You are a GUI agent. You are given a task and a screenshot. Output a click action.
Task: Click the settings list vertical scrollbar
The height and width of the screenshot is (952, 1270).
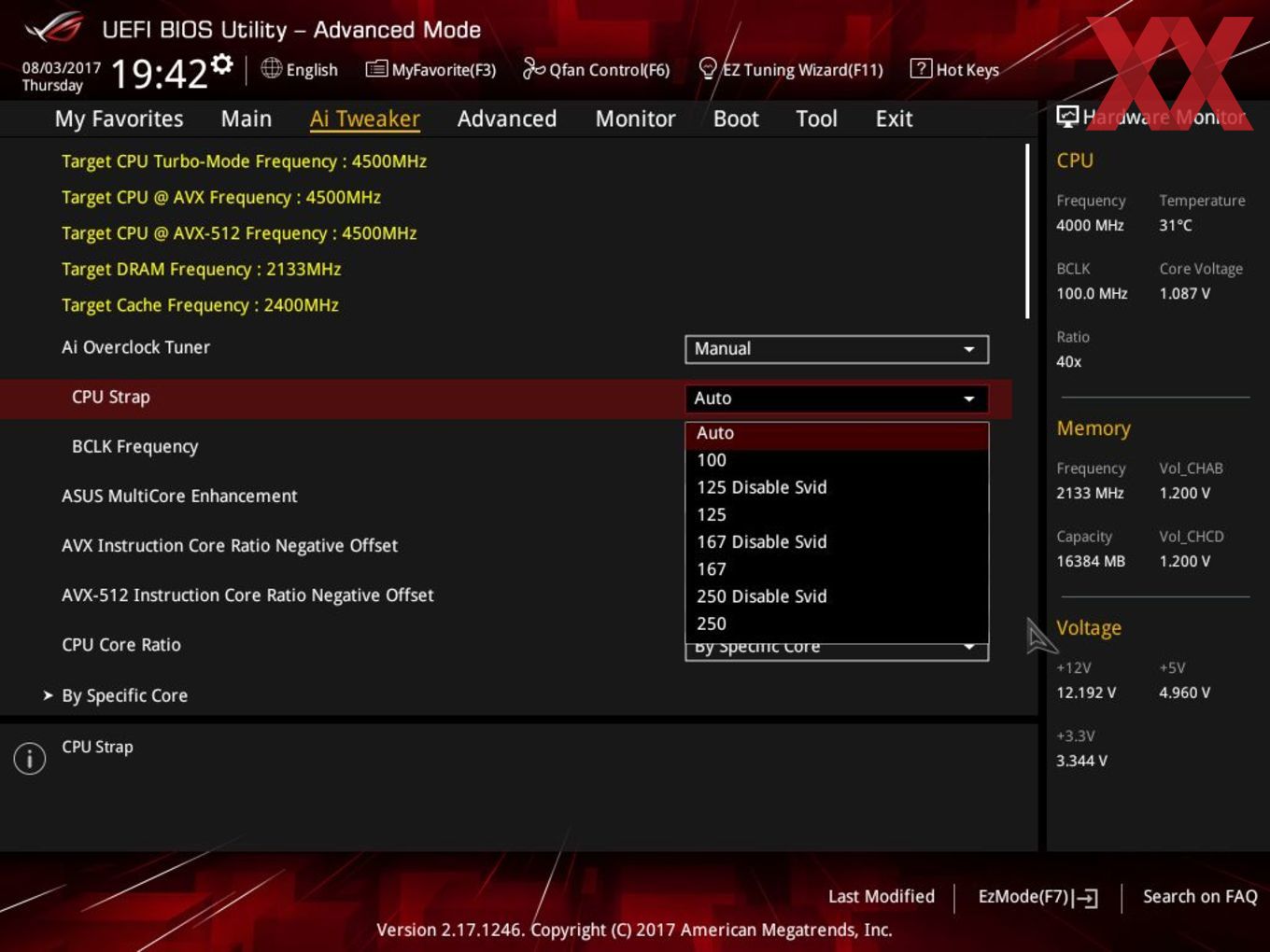pos(1027,231)
